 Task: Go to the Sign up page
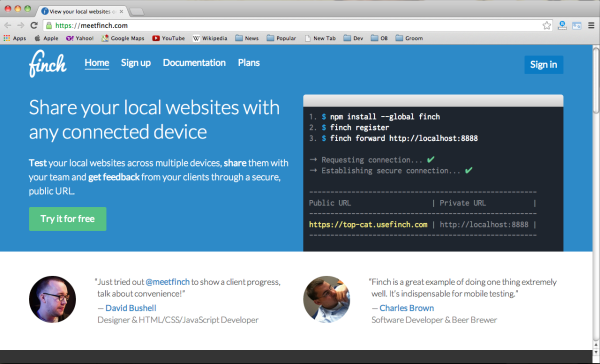(x=136, y=63)
